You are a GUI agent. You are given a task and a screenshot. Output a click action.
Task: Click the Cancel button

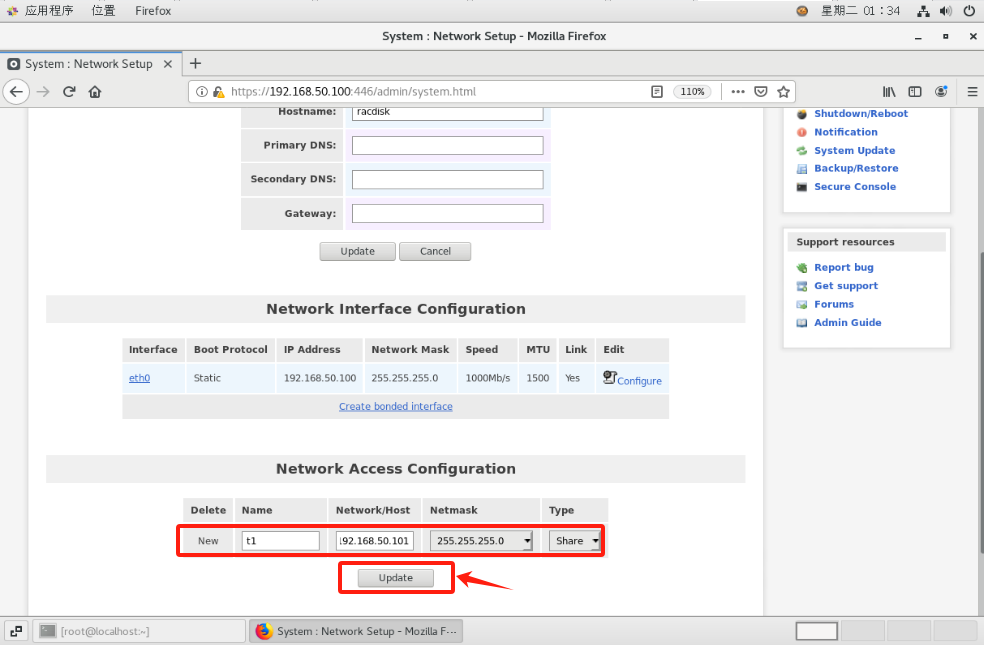pos(435,252)
